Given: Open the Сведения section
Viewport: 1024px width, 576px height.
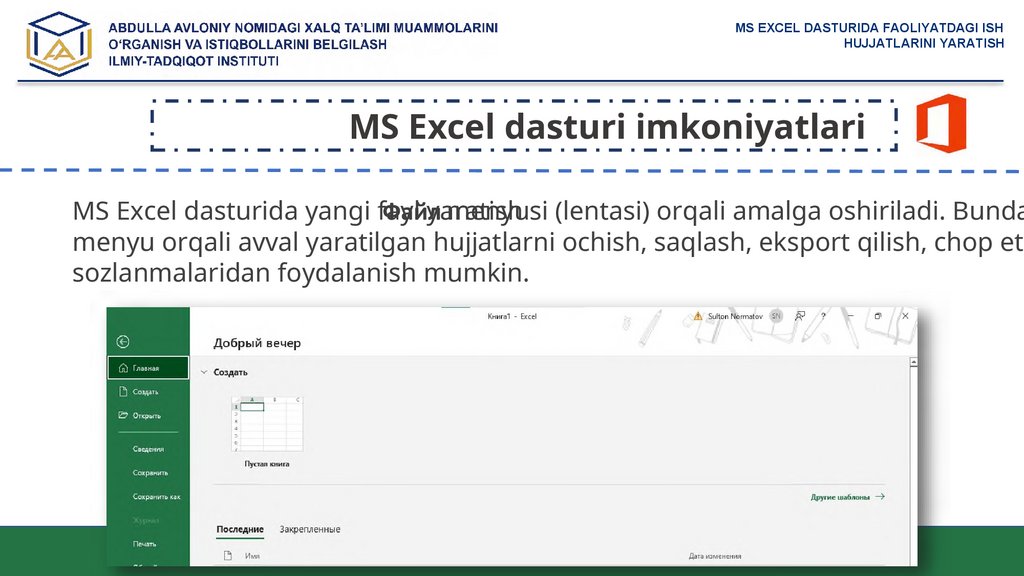Looking at the screenshot, I should tap(148, 449).
